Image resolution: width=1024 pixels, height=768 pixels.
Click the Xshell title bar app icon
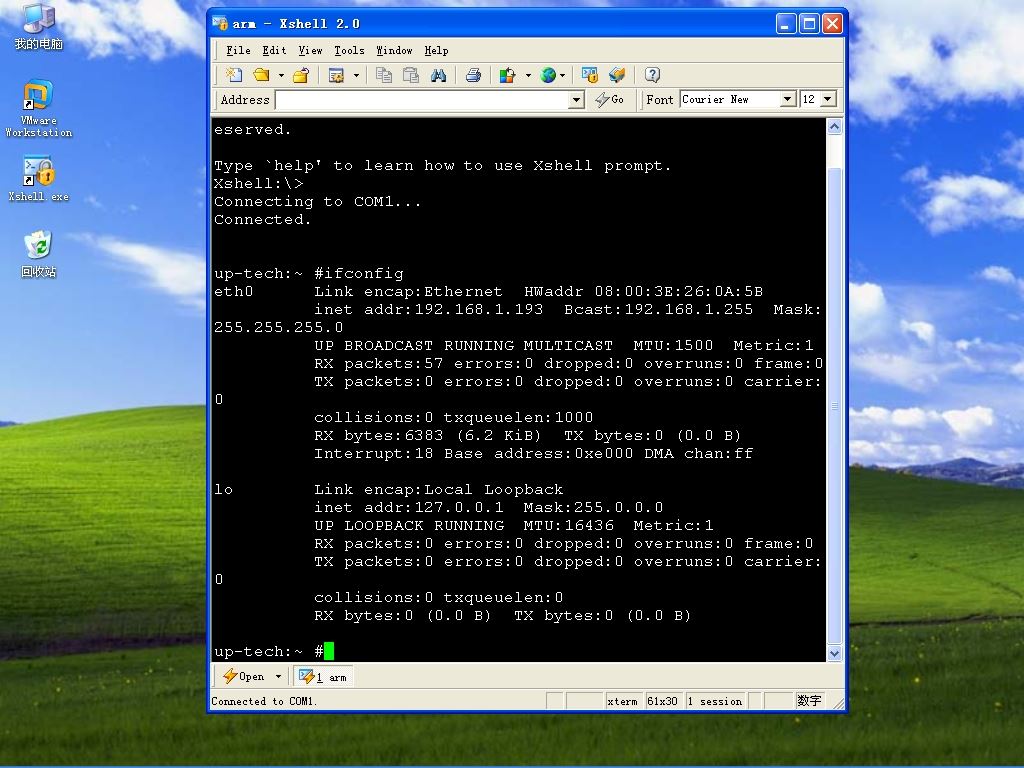point(220,24)
